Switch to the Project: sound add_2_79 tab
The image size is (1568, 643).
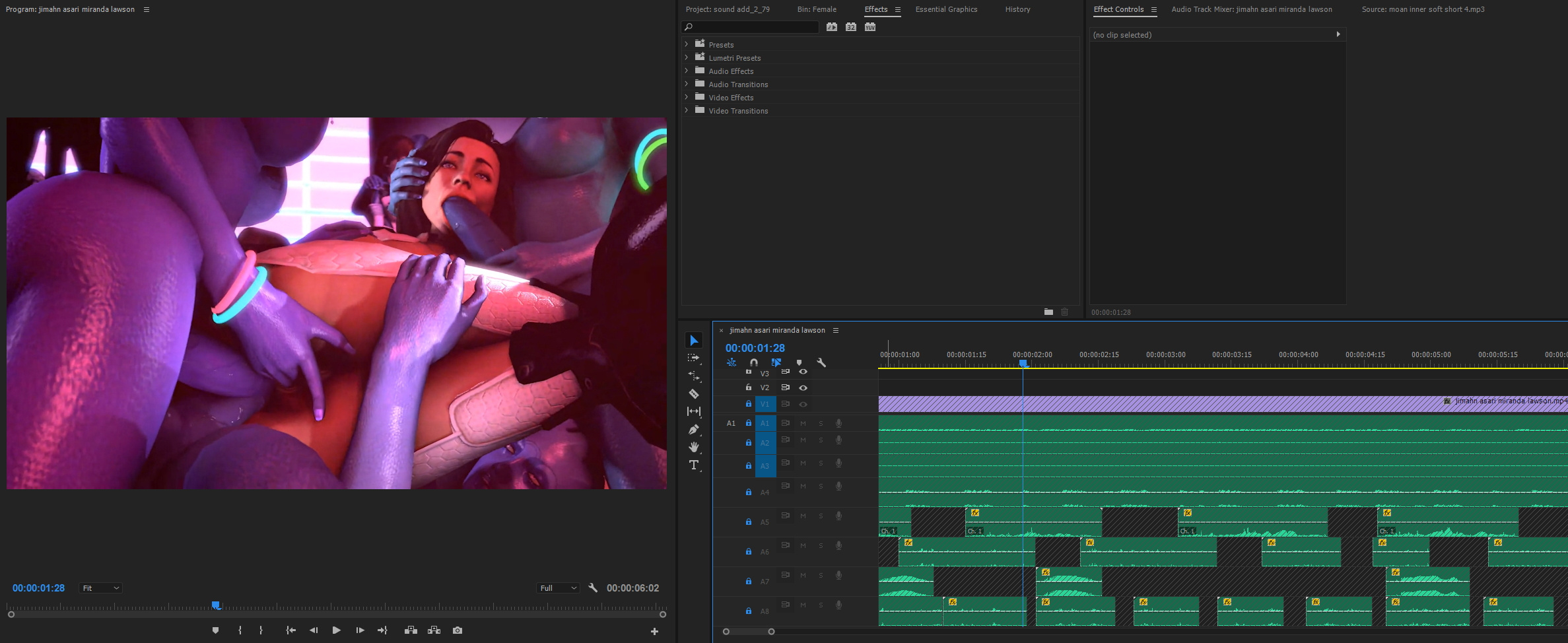coord(728,9)
